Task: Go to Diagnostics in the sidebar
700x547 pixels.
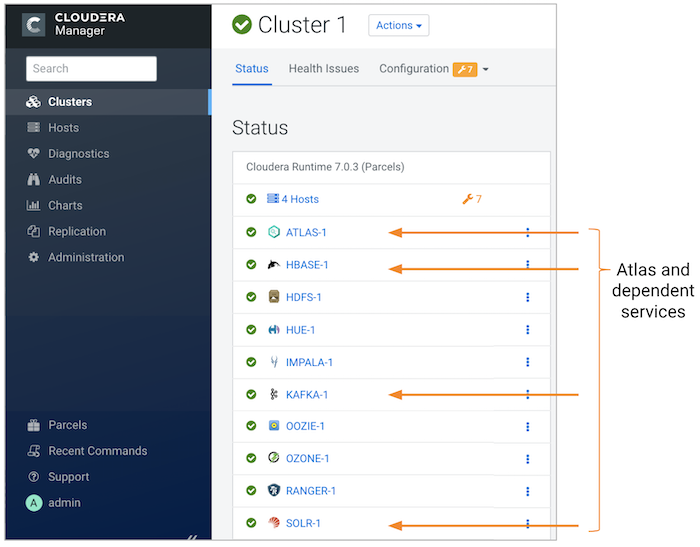Action: 78,154
